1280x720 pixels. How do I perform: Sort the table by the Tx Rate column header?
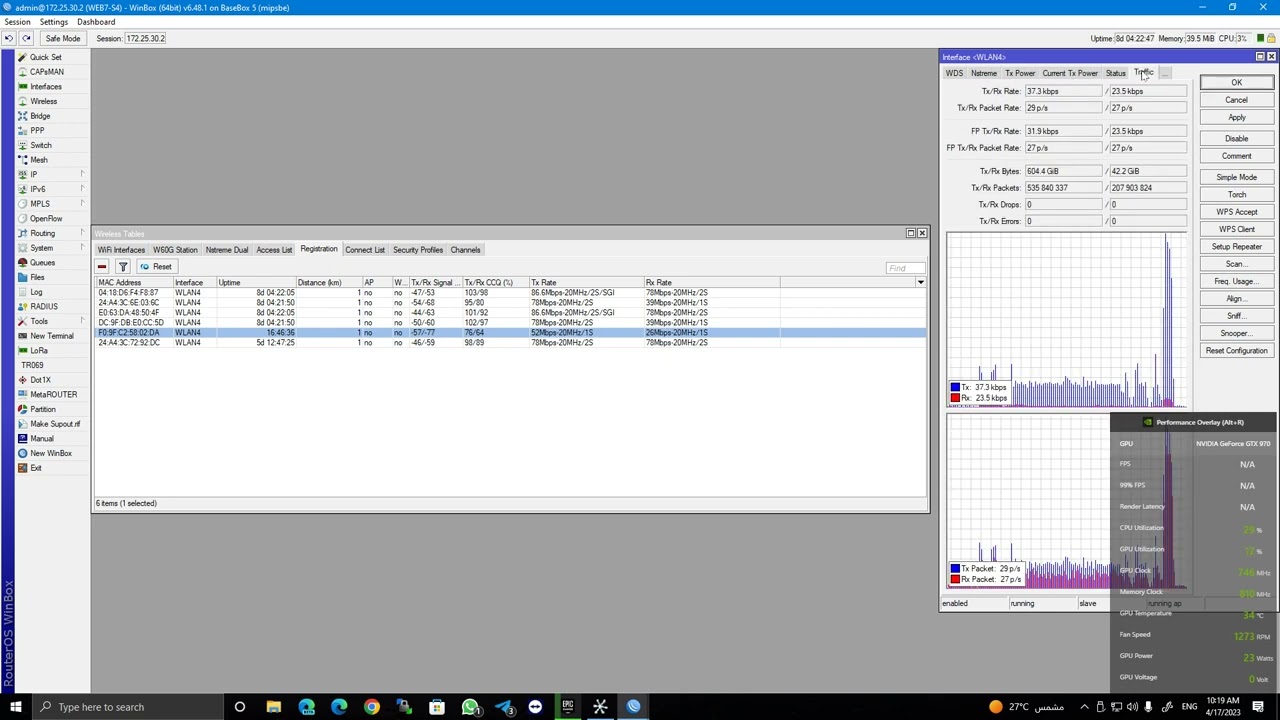coord(586,282)
